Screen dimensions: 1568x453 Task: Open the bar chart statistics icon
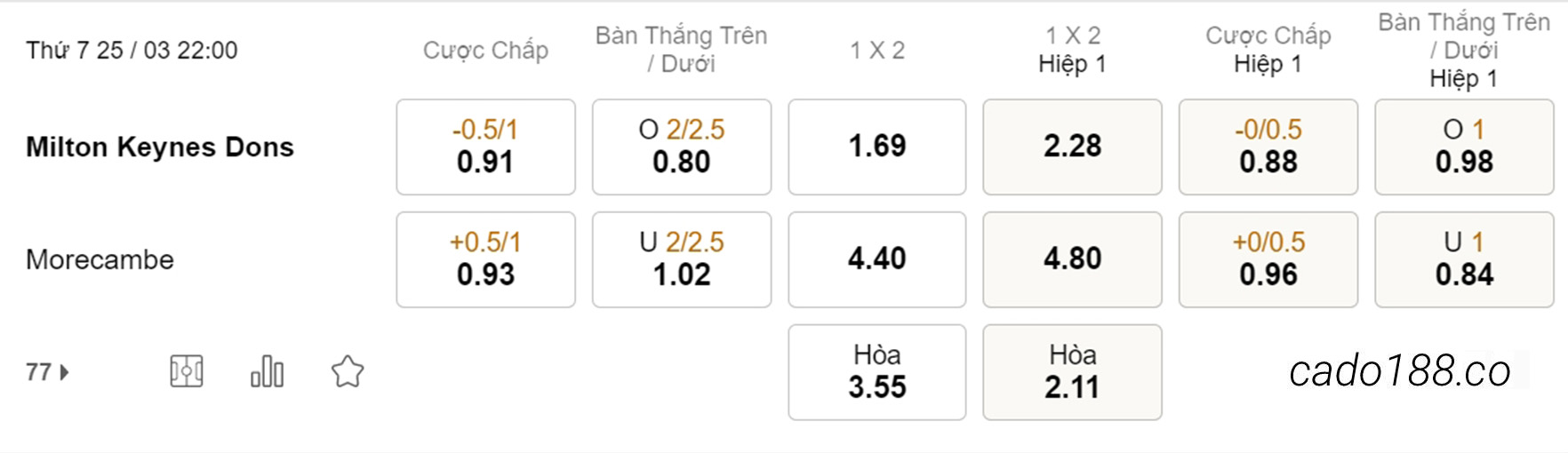coord(267,371)
